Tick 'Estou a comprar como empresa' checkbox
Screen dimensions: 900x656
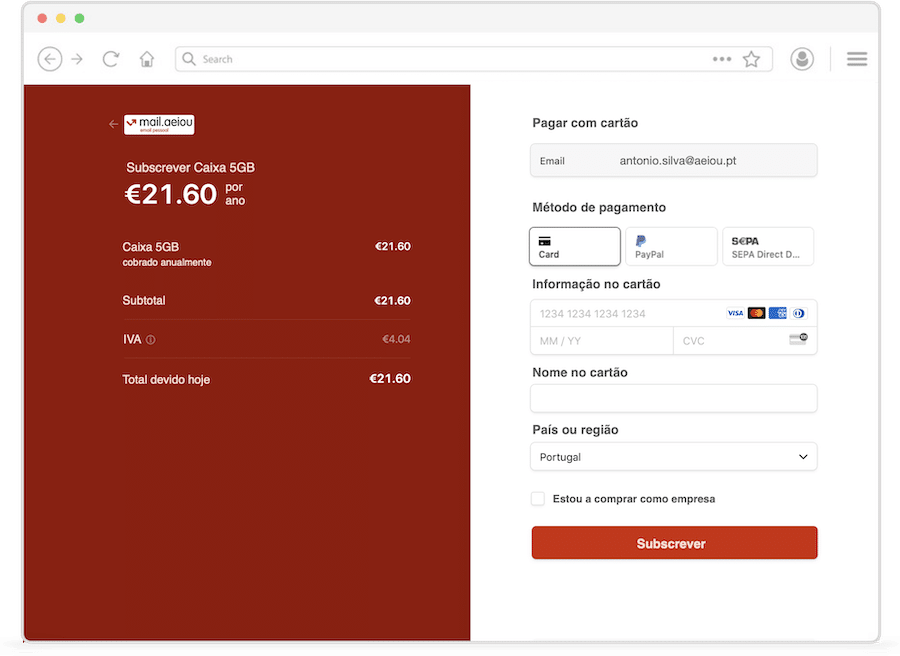click(538, 498)
